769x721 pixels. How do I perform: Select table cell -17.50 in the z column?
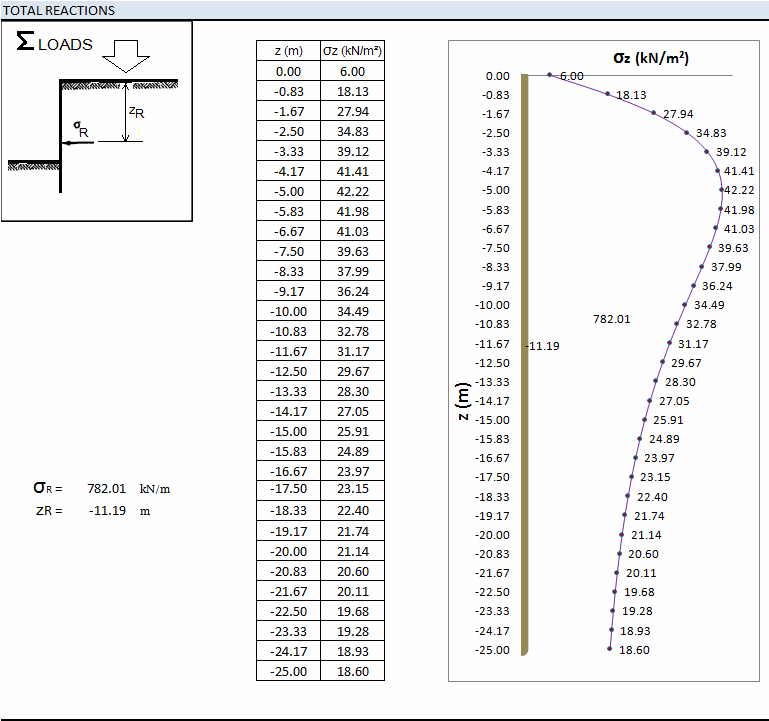(x=288, y=489)
